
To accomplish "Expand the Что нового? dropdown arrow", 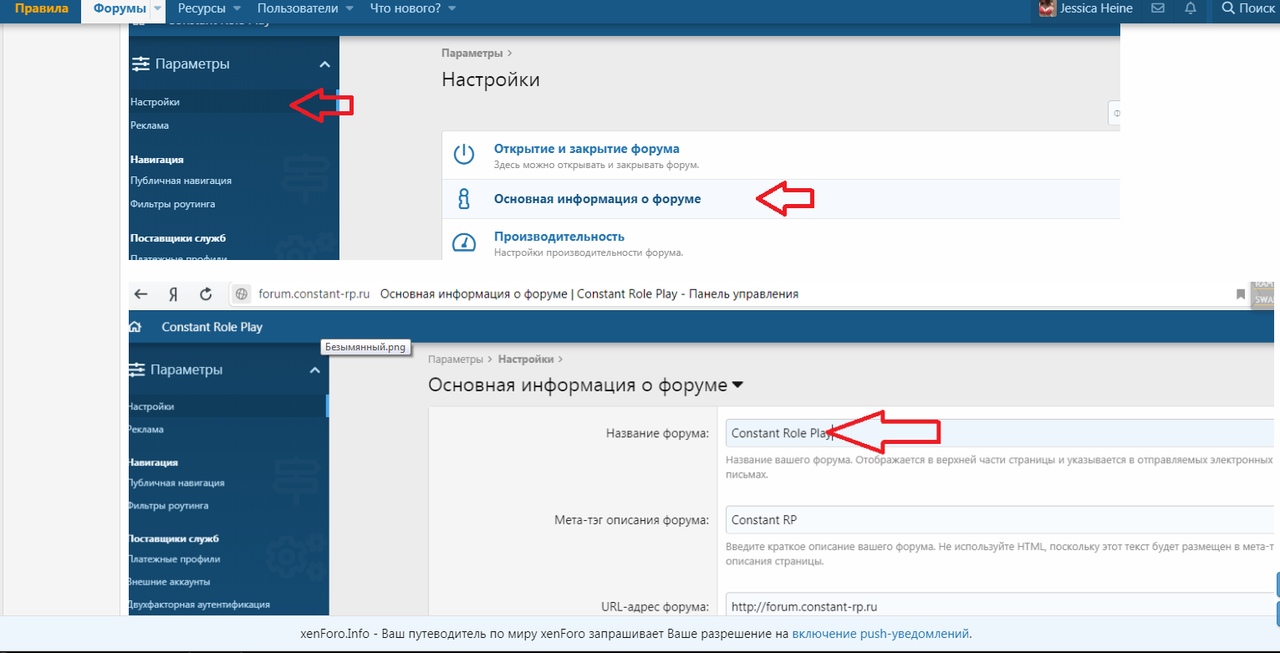I will tap(452, 9).
